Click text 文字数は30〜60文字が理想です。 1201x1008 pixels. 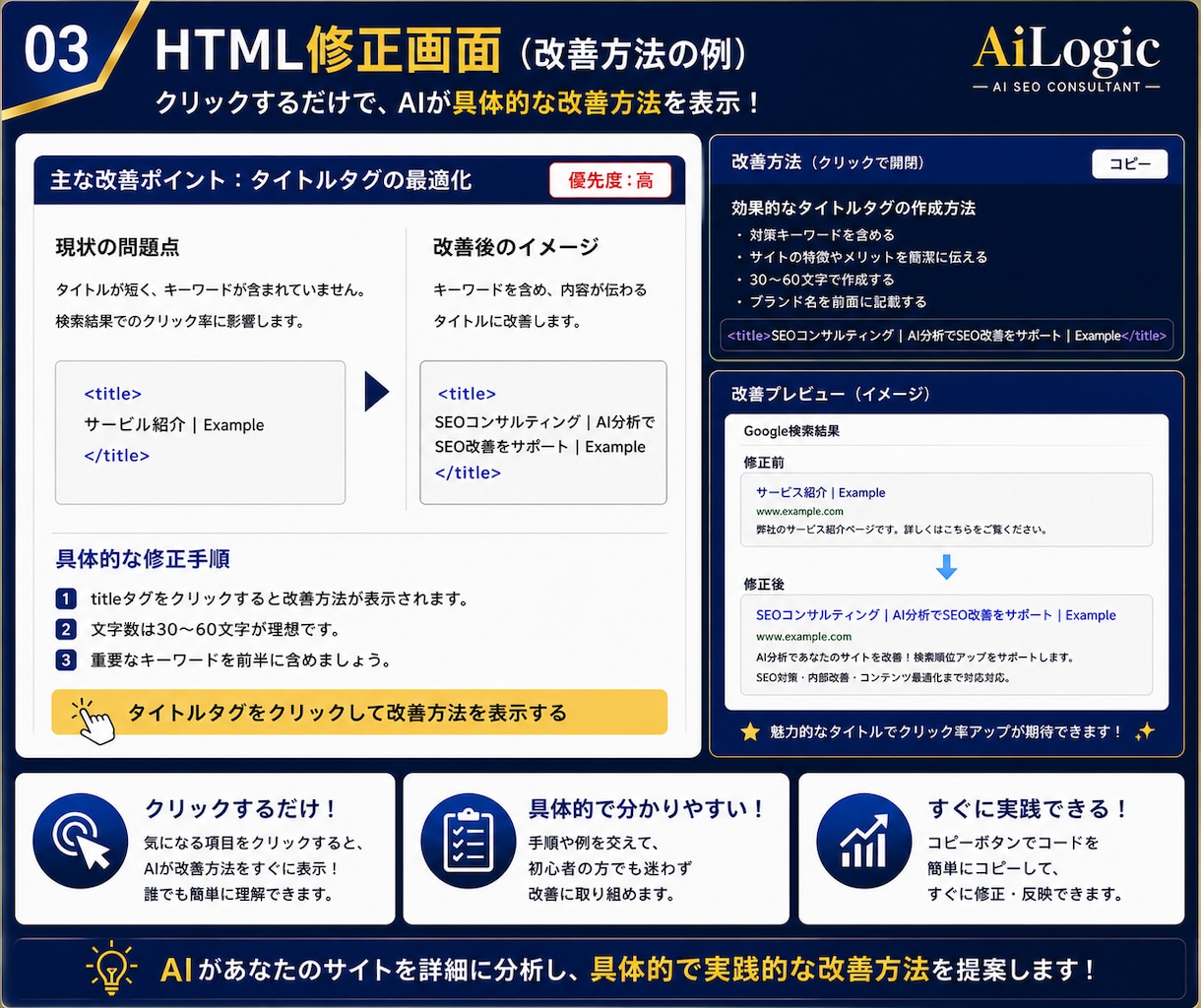(x=215, y=629)
